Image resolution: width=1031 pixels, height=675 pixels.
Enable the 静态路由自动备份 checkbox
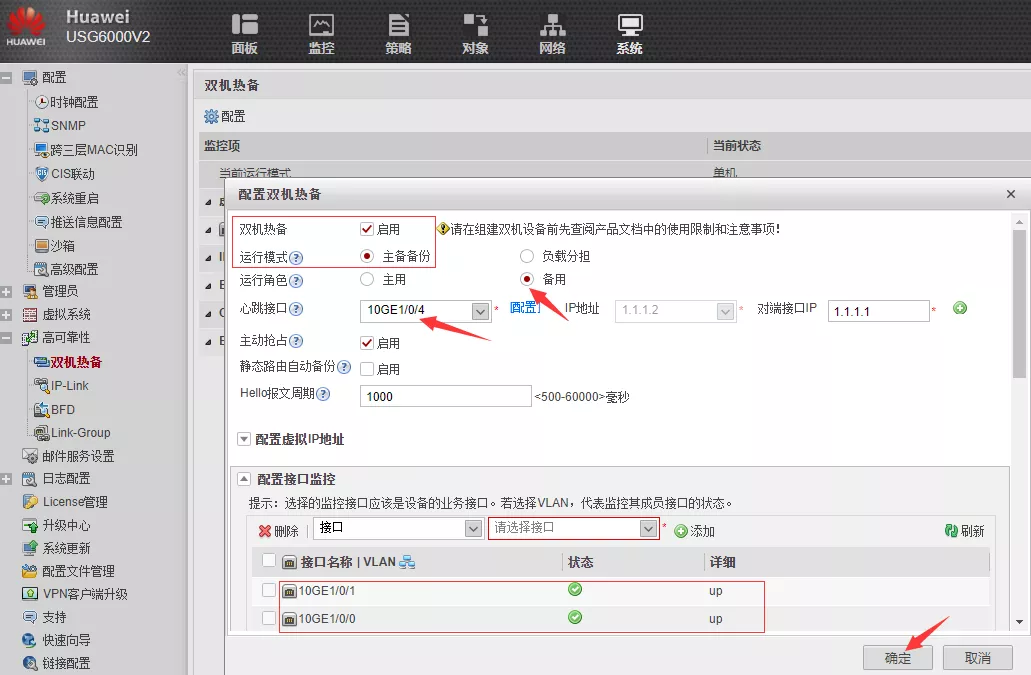point(367,369)
